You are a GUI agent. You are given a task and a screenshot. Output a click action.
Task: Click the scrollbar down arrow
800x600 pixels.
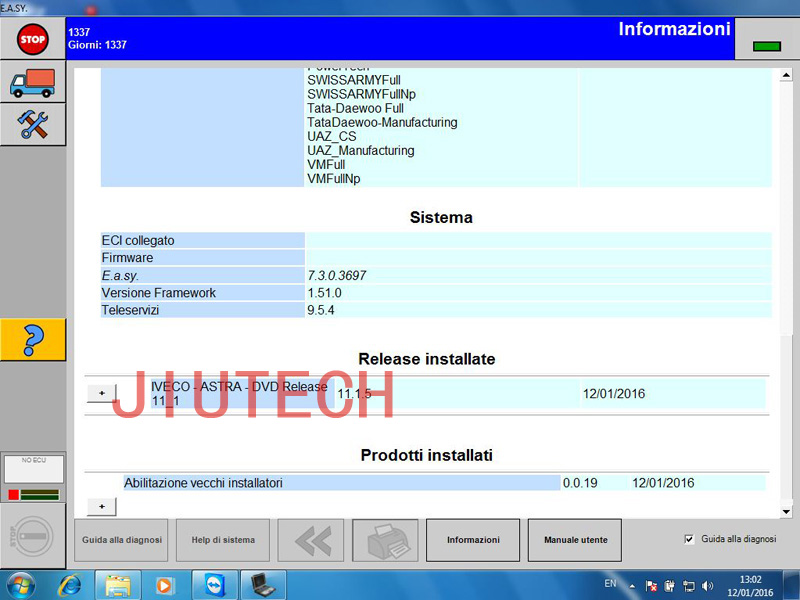pyautogui.click(x=786, y=511)
